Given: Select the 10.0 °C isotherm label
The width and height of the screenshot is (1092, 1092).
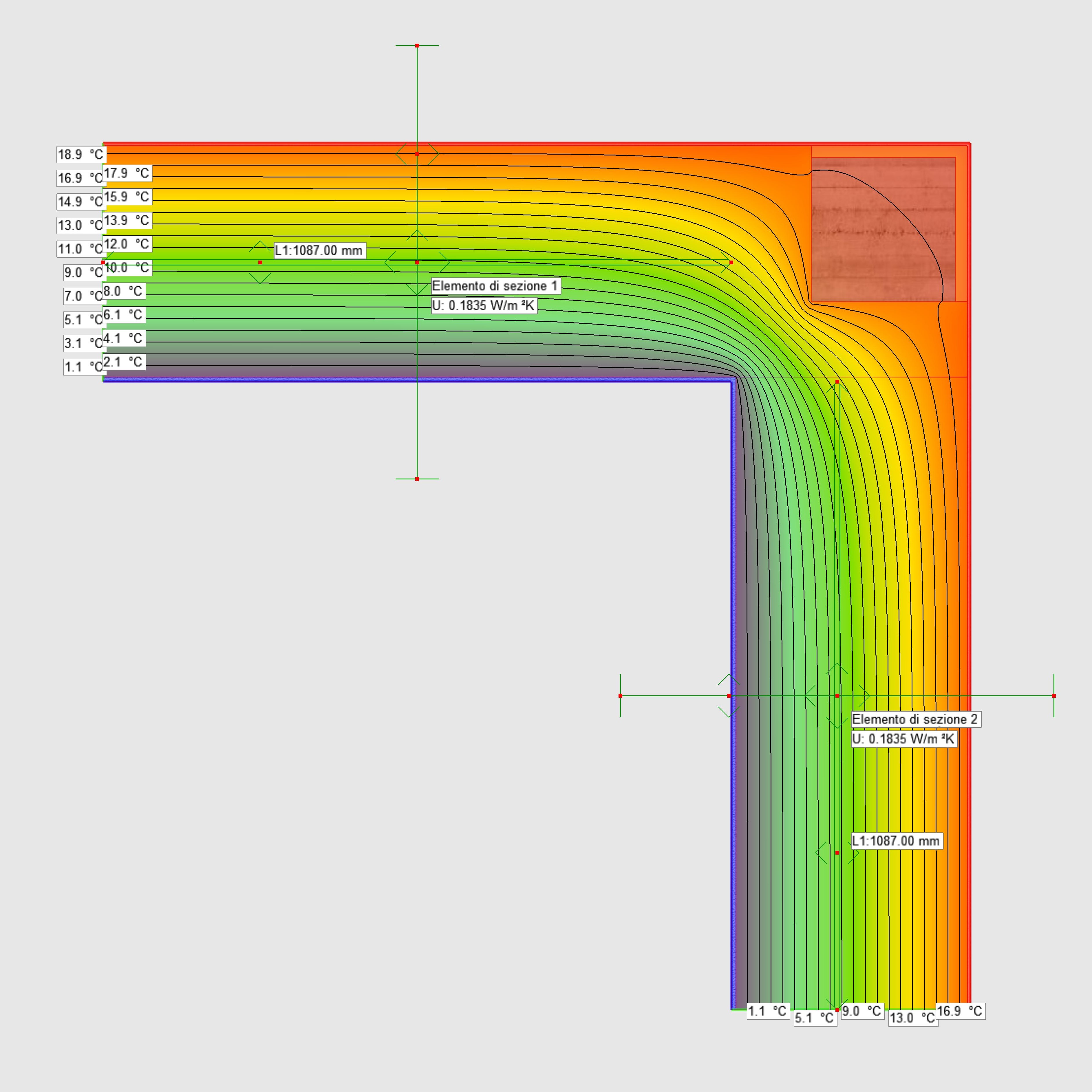Looking at the screenshot, I should tap(127, 268).
